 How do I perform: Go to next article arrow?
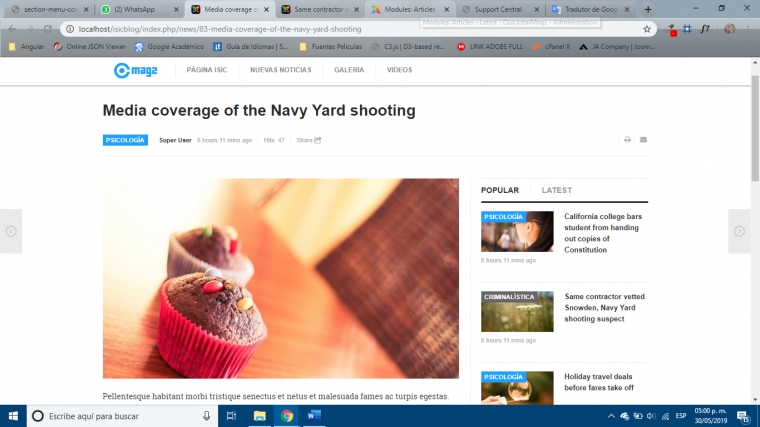pyautogui.click(x=739, y=231)
